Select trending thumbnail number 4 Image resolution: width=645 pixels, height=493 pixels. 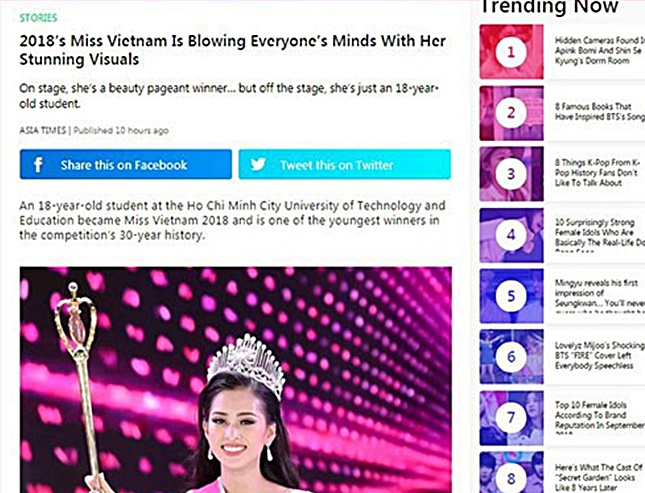pos(511,235)
